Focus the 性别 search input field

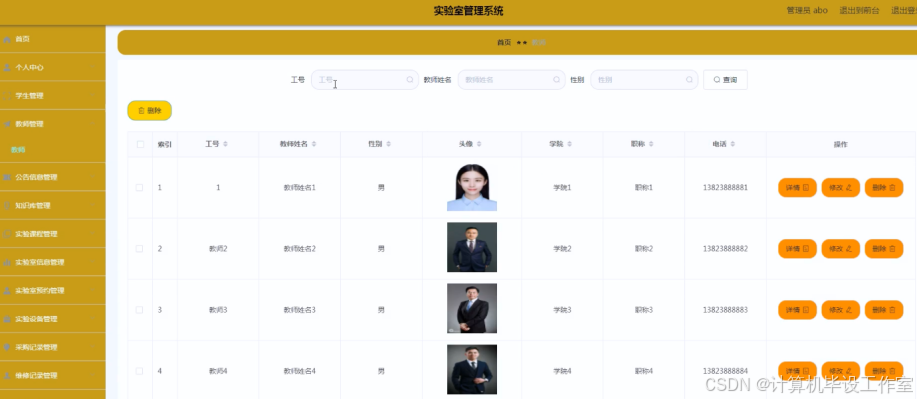(x=644, y=80)
